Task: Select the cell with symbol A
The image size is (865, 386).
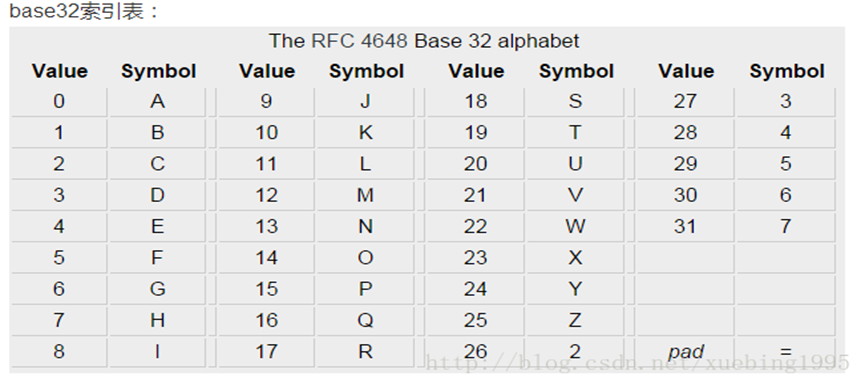Action: (x=158, y=101)
